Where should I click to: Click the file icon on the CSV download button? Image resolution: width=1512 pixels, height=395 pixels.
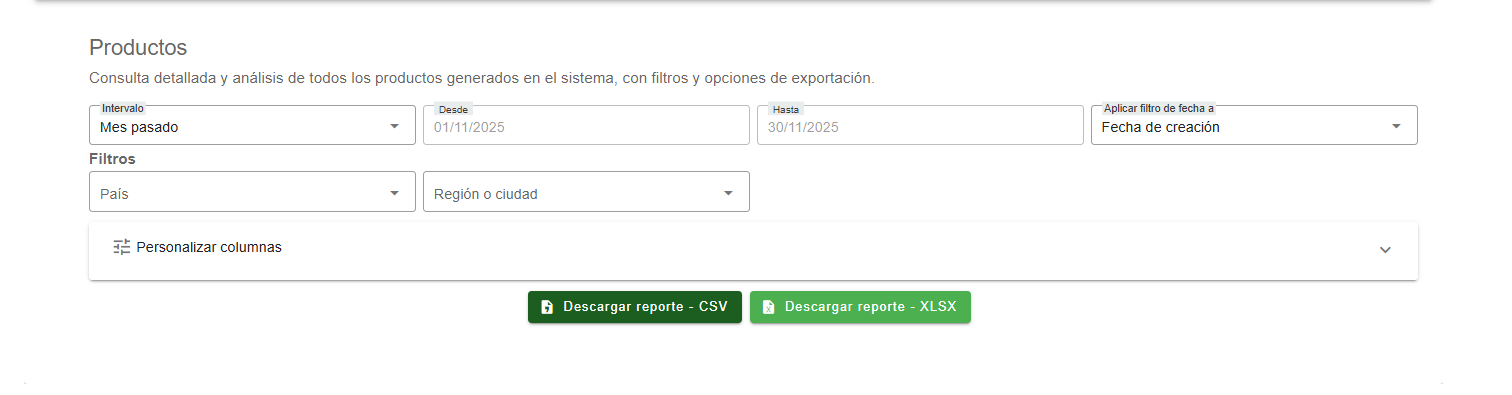click(547, 307)
